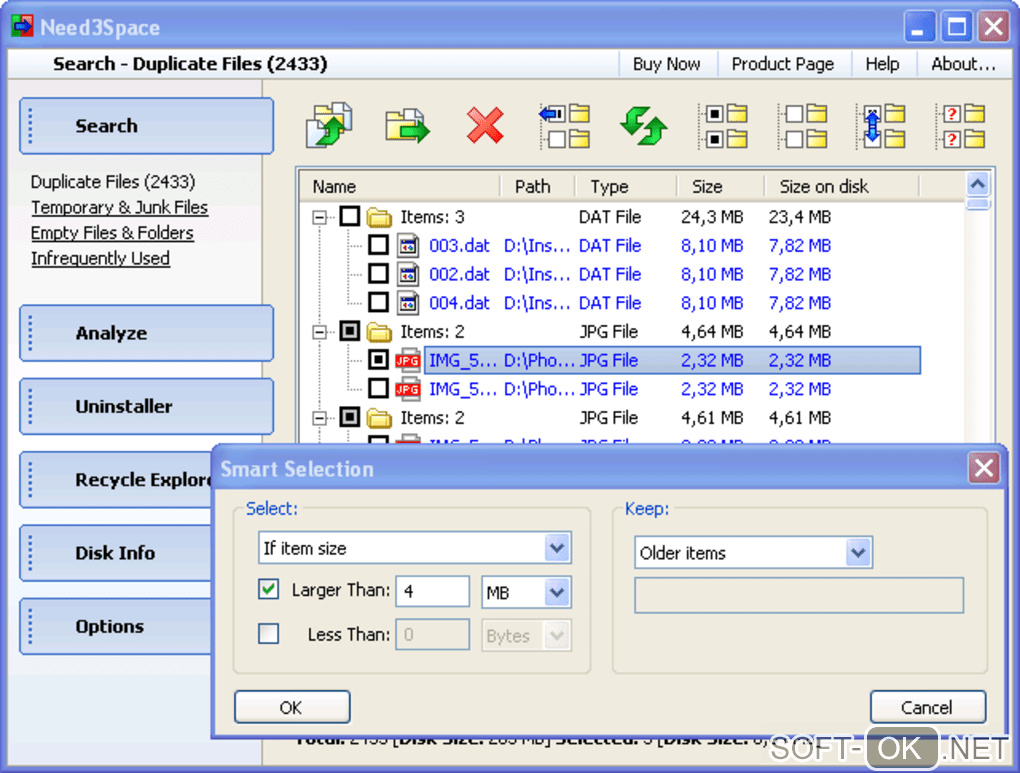Open the Buy Now menu item
Image resolution: width=1020 pixels, height=773 pixels.
tap(666, 64)
